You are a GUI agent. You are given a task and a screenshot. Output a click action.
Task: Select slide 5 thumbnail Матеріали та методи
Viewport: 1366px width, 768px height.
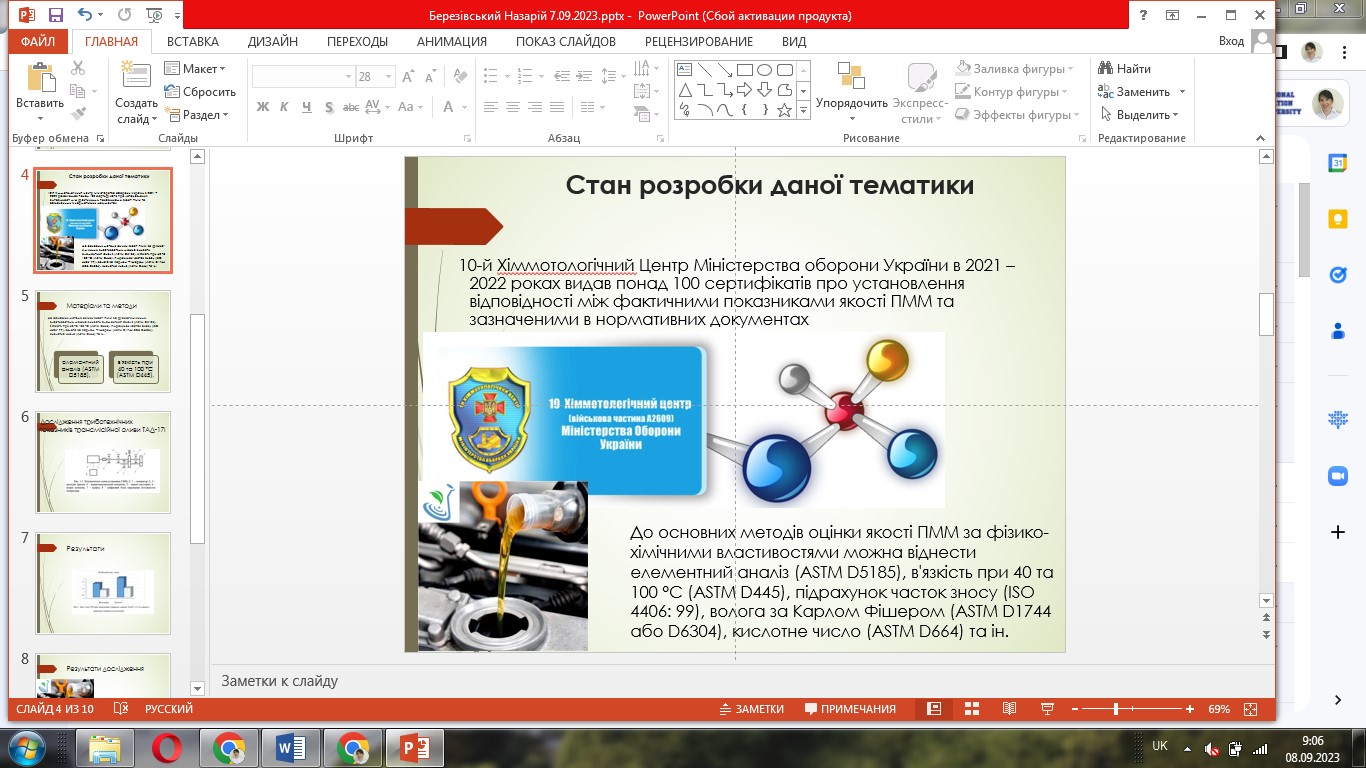click(103, 341)
